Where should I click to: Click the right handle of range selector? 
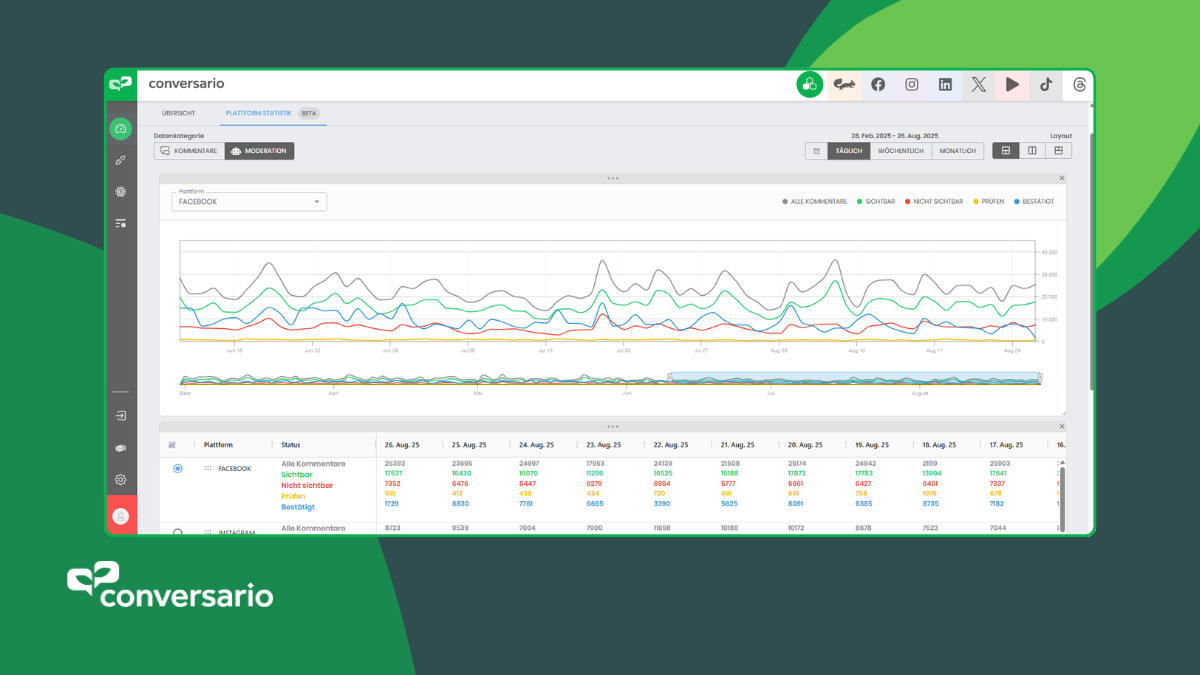[1040, 377]
